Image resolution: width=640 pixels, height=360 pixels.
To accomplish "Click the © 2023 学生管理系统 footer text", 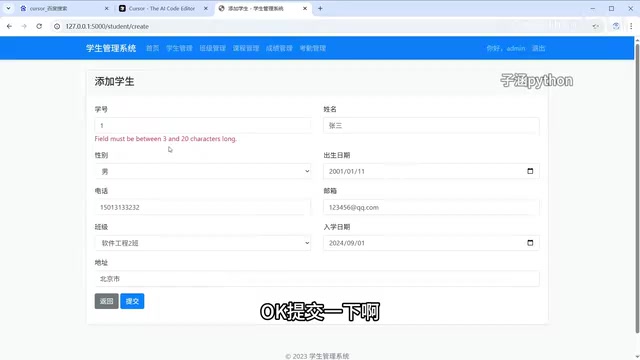I will point(317,356).
